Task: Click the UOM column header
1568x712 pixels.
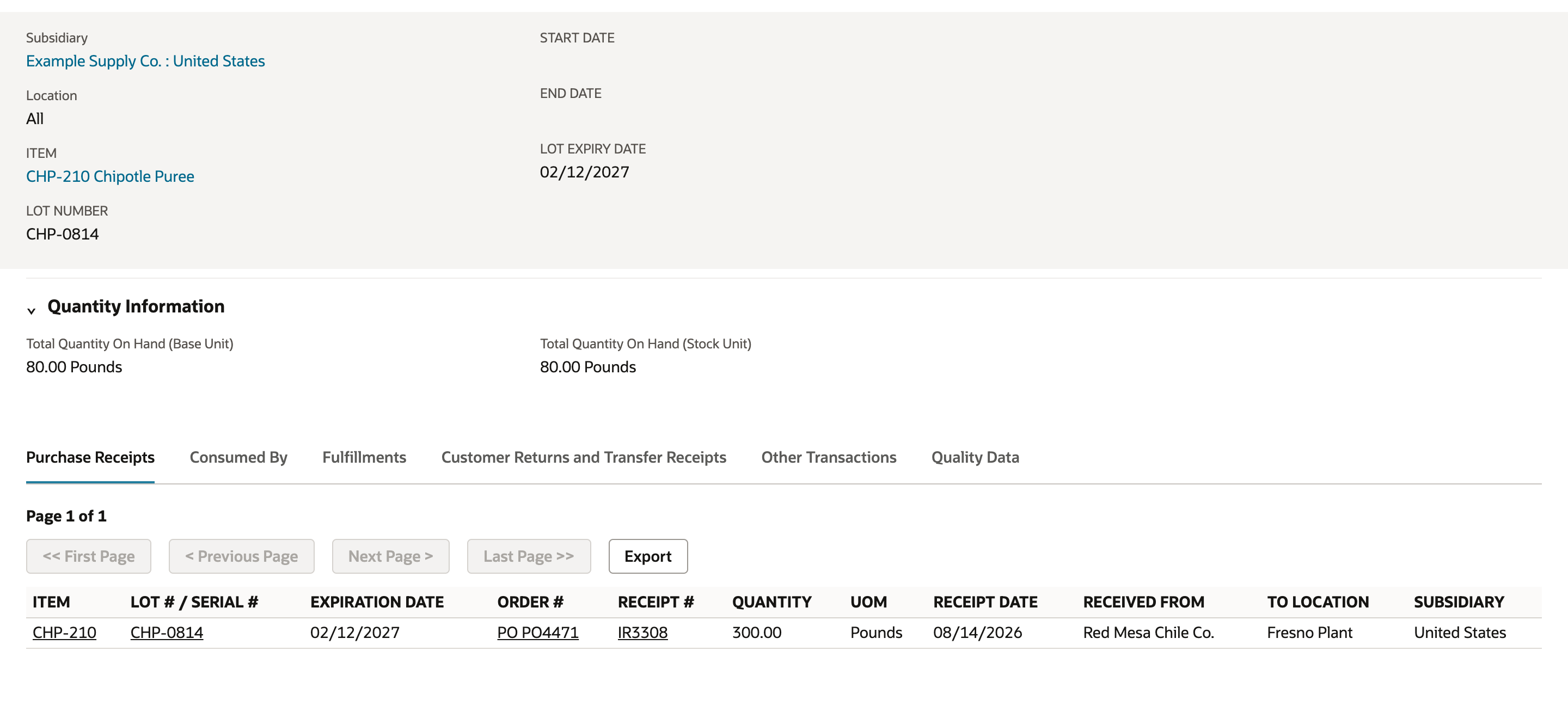Action: pos(868,603)
